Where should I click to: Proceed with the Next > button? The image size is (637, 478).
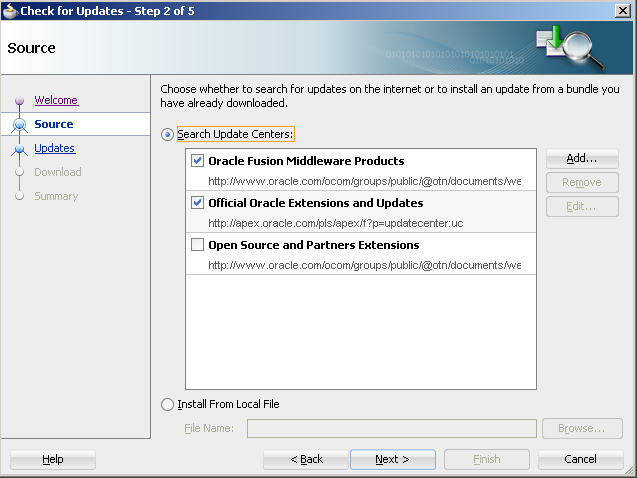point(393,459)
